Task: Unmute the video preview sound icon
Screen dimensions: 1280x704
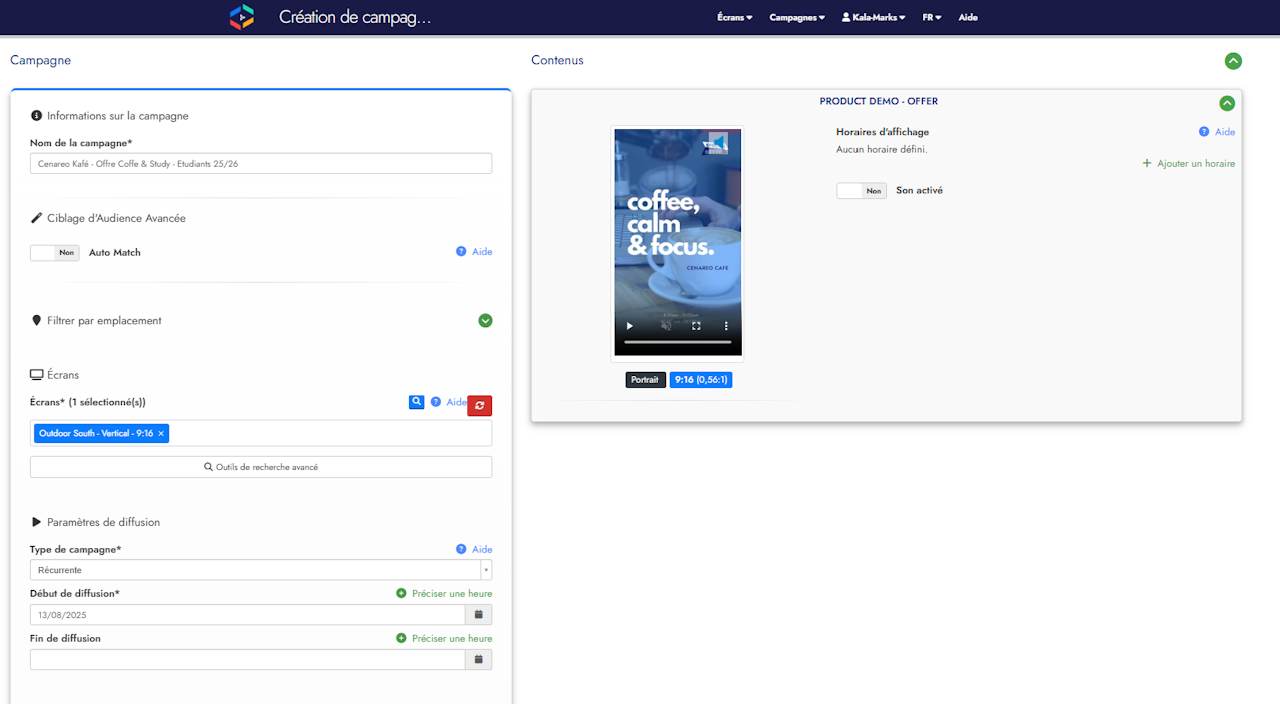Action: click(666, 326)
